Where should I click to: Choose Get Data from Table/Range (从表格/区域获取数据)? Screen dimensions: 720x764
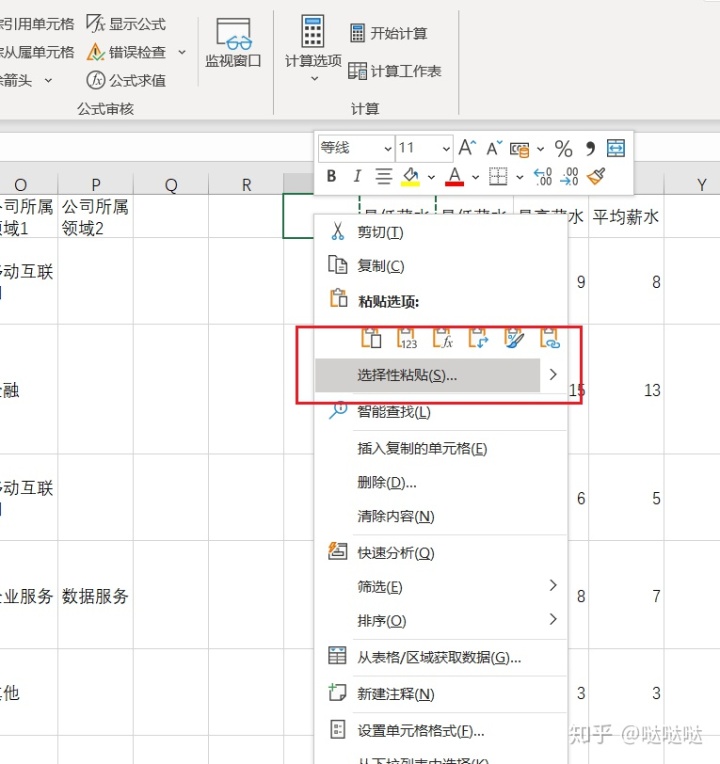441,658
